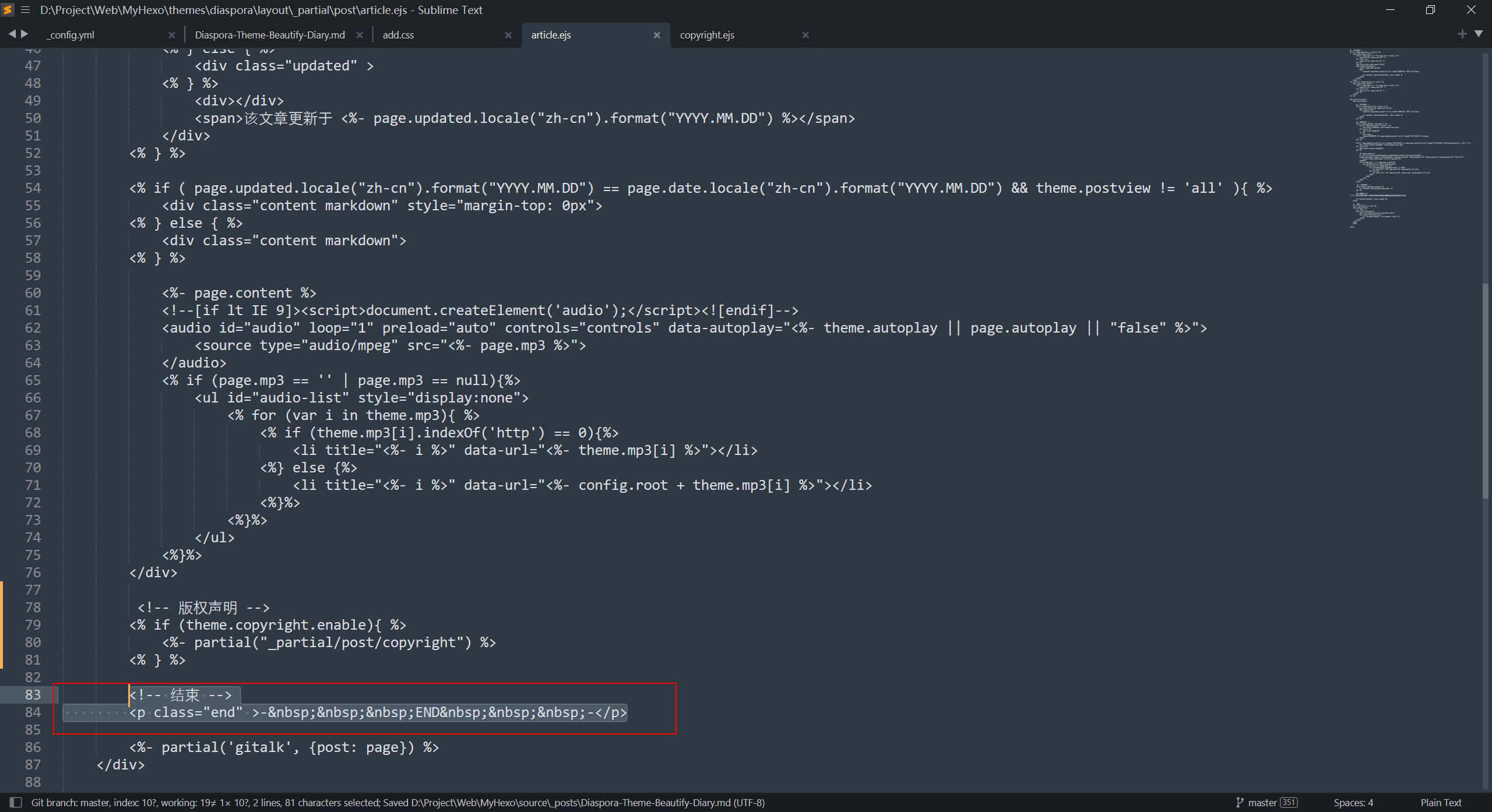Click the minimap code overview
The width and height of the screenshot is (1492, 812).
[x=1410, y=138]
